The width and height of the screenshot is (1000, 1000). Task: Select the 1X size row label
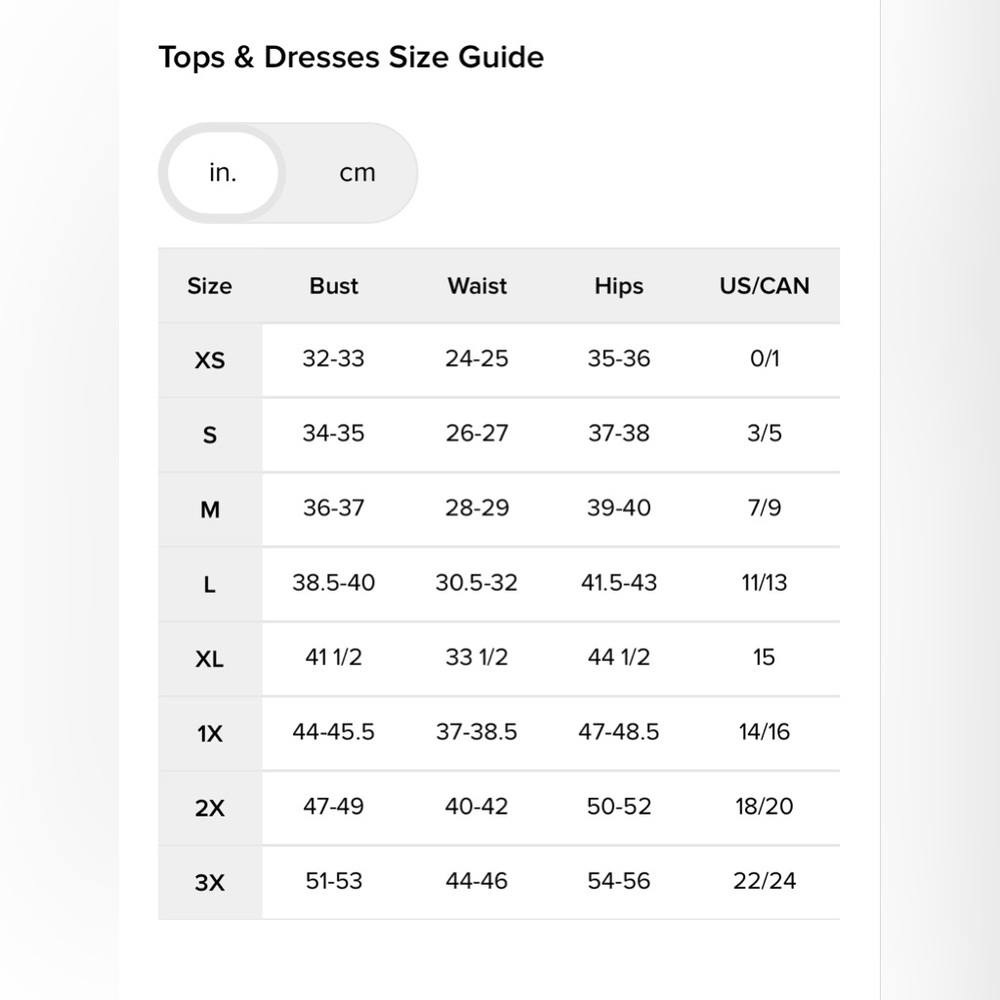click(x=210, y=733)
